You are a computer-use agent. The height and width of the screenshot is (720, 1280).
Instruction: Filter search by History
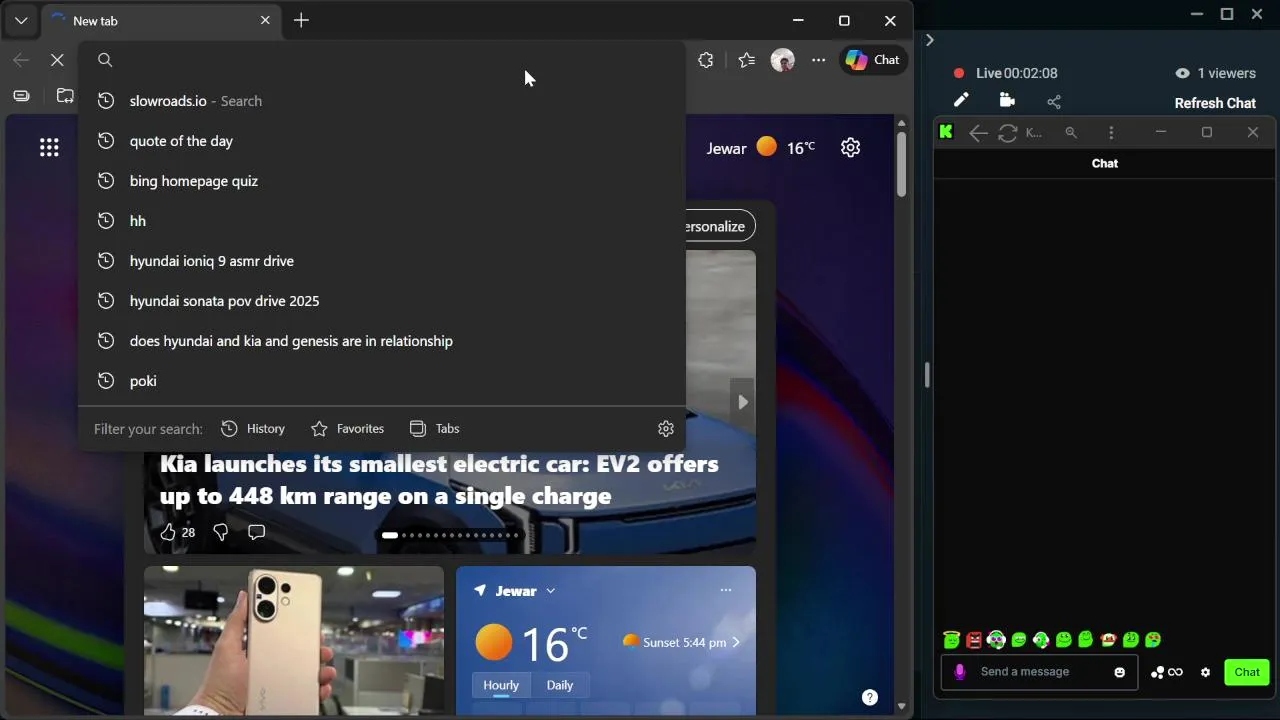[x=253, y=428]
